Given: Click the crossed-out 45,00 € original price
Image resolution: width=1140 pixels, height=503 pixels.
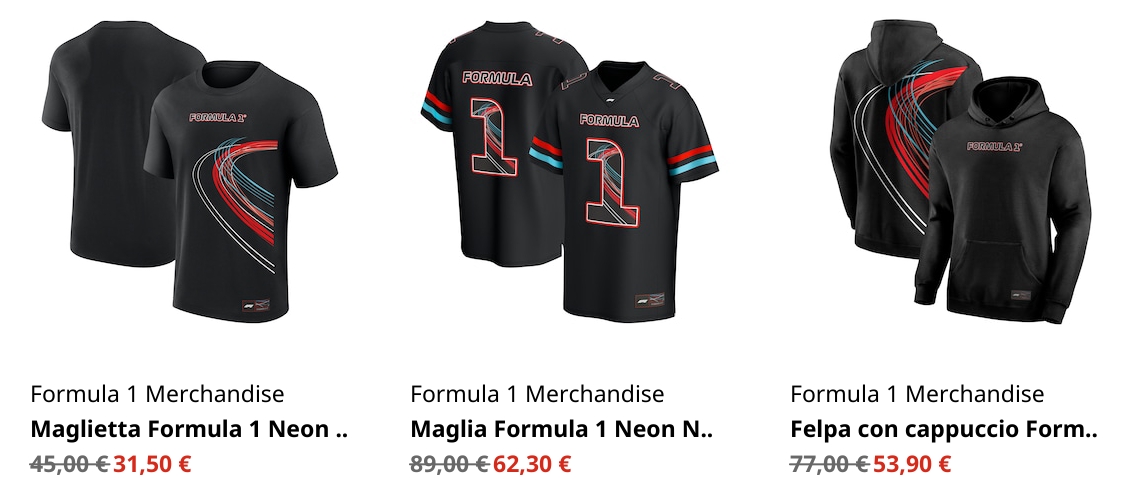Looking at the screenshot, I should click(69, 464).
